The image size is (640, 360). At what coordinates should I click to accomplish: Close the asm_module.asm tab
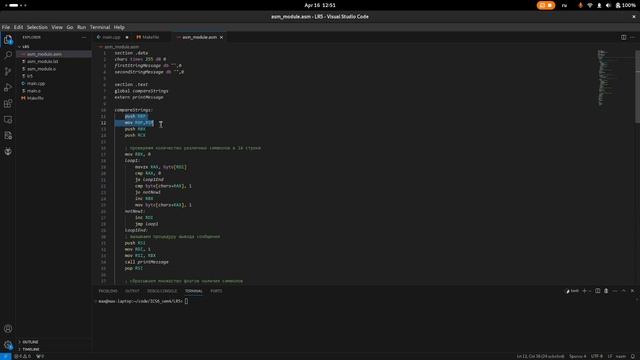(222, 37)
